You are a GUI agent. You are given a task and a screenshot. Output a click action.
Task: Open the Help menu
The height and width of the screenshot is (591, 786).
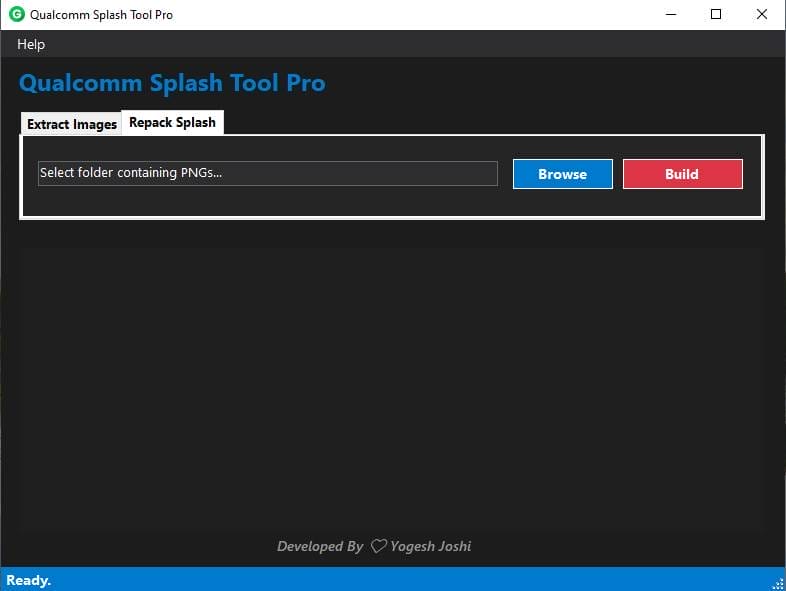[31, 44]
